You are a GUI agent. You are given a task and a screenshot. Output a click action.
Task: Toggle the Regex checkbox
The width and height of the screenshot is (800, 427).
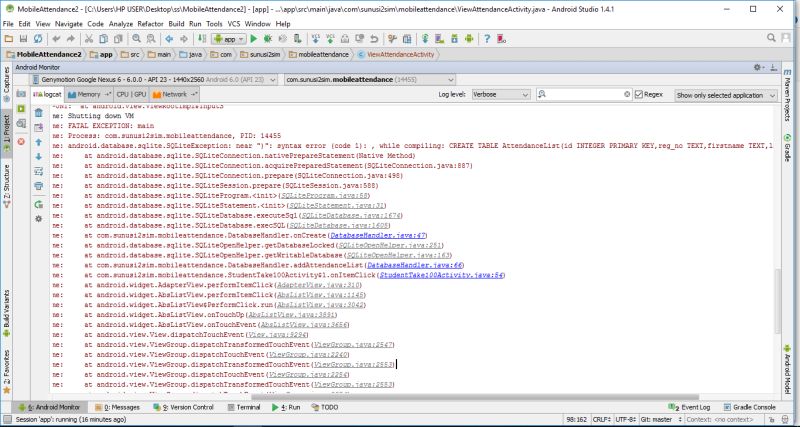[x=638, y=94]
